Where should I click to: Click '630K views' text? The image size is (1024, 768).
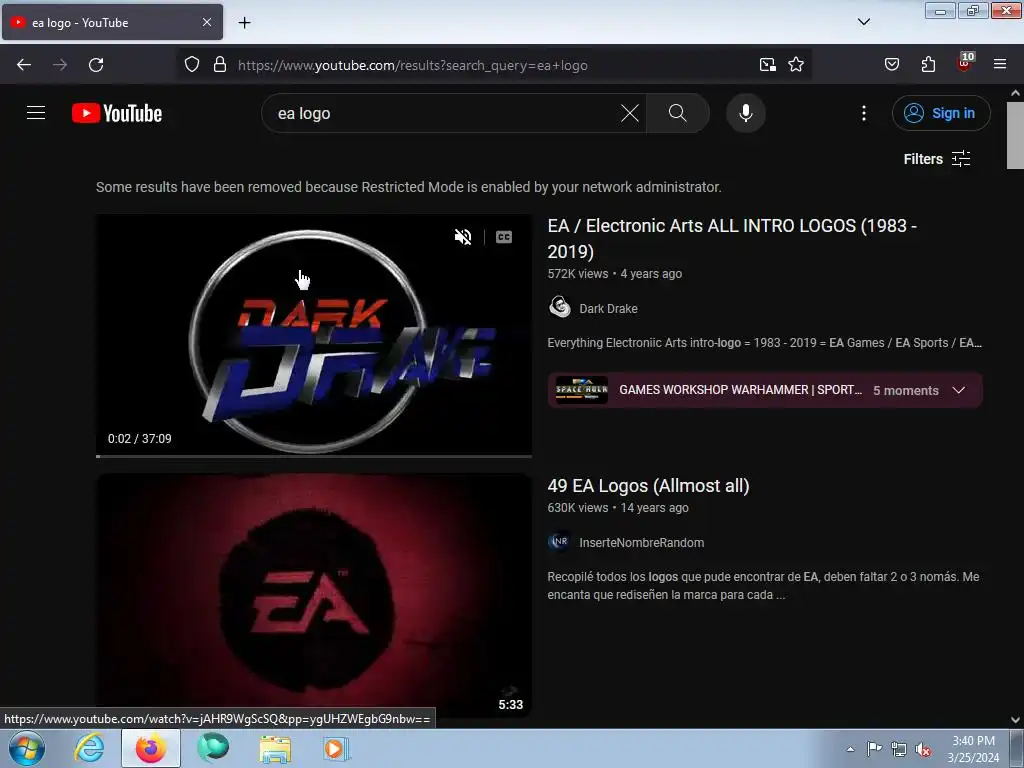pos(577,507)
